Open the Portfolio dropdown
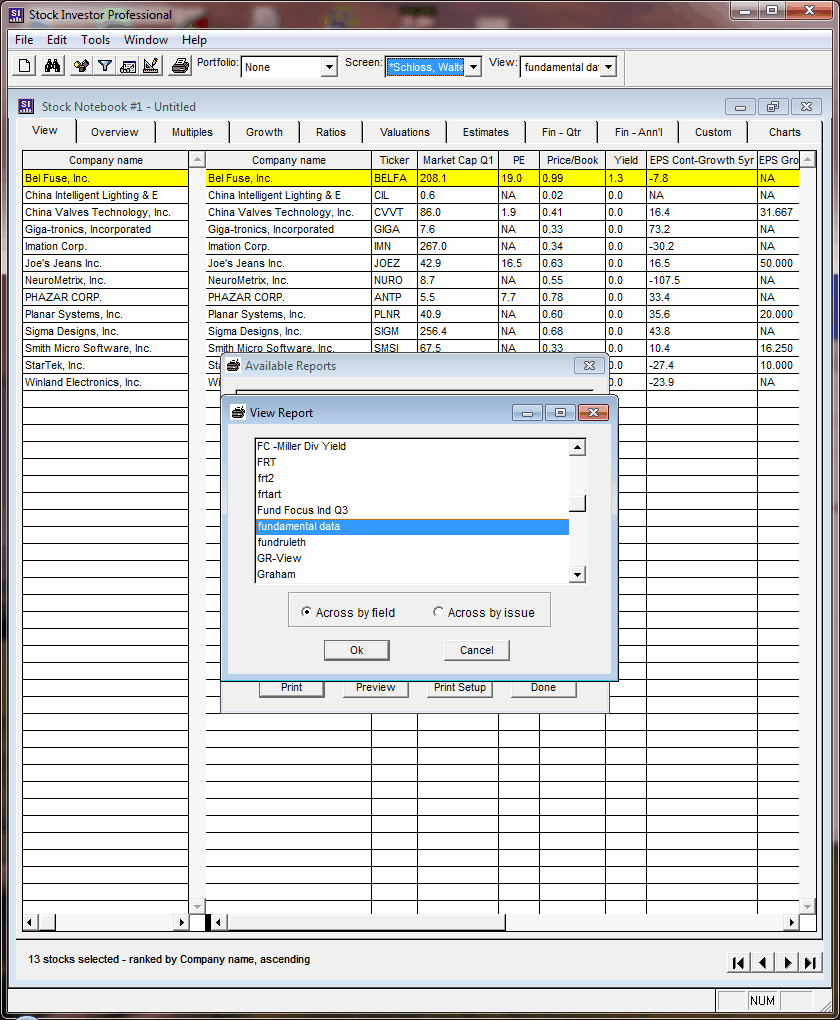 point(329,67)
